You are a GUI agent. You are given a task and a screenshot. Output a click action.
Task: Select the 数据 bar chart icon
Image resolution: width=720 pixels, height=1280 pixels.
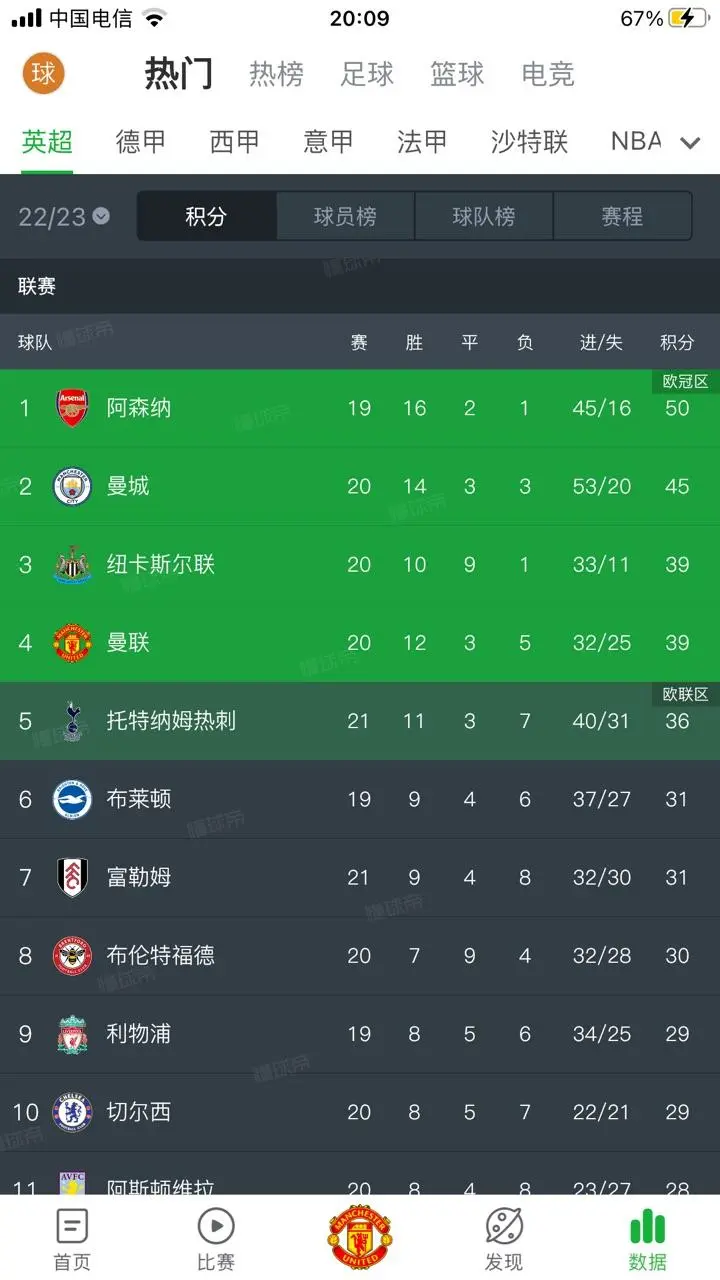tap(648, 1225)
